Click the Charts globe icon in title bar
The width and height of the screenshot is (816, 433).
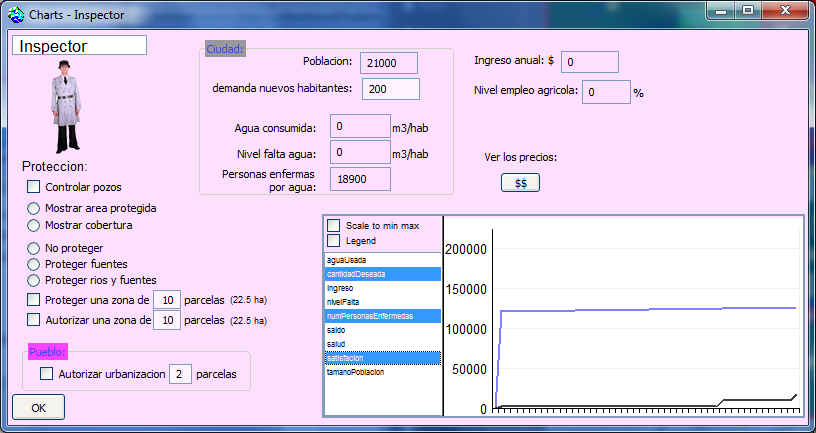pos(16,15)
